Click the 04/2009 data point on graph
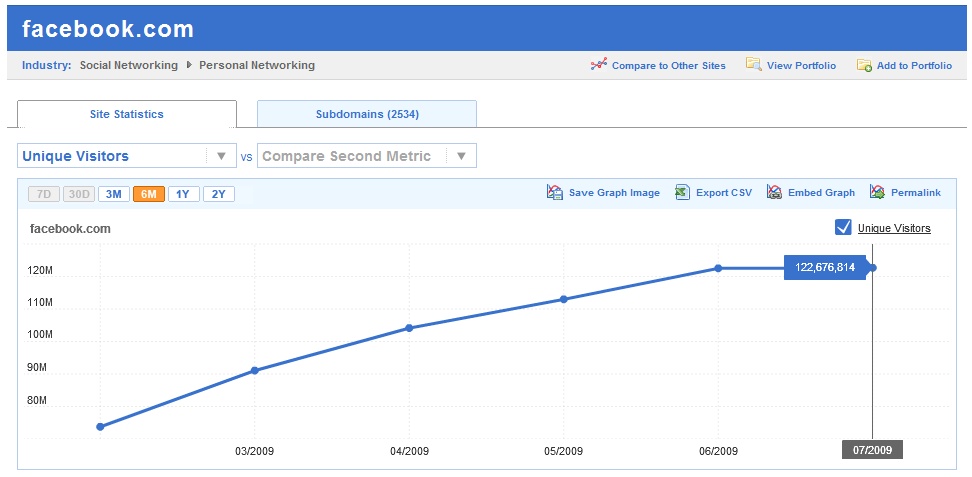This screenshot has height=477, width=972. (409, 328)
